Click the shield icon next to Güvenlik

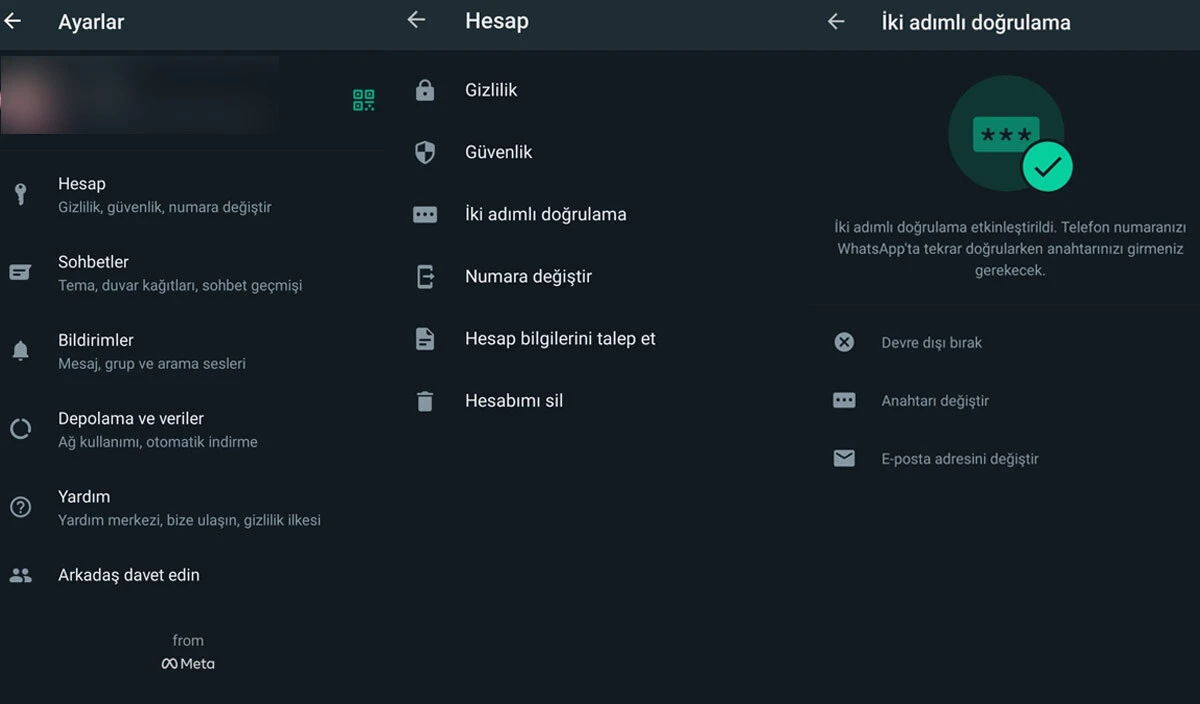(x=424, y=152)
